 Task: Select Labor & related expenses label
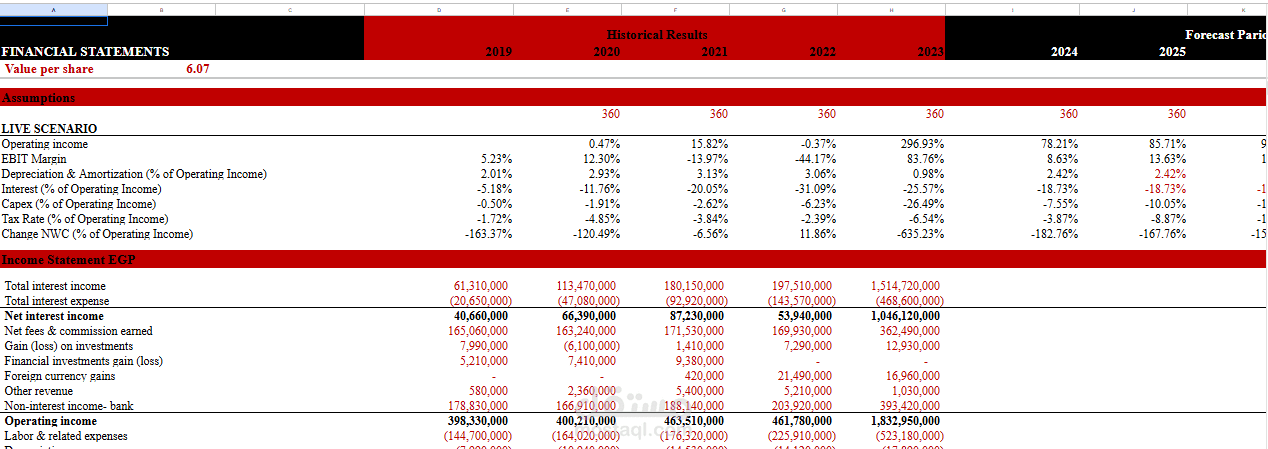point(66,436)
